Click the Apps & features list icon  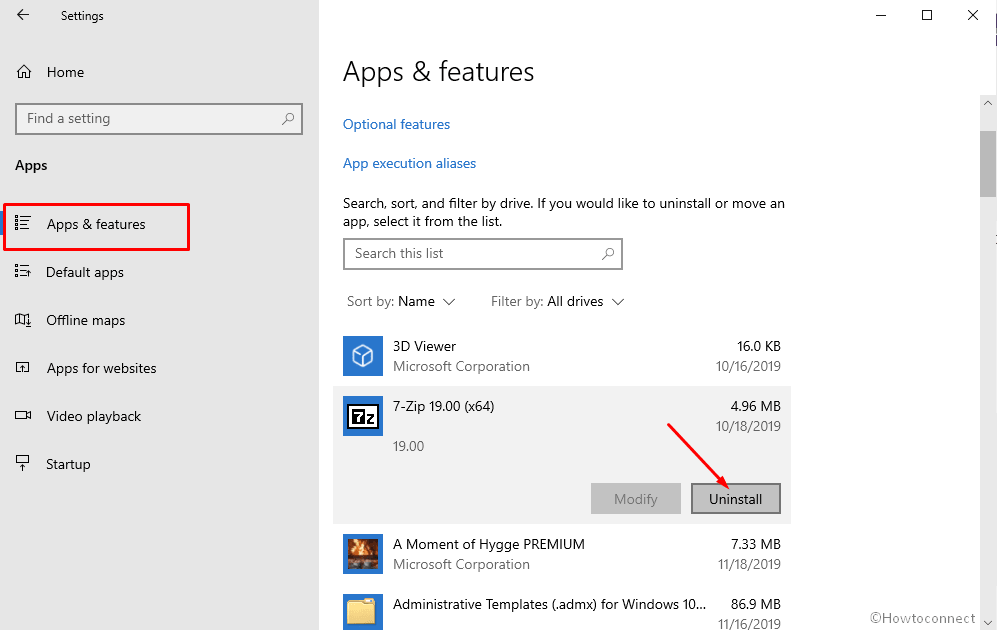click(x=23, y=223)
